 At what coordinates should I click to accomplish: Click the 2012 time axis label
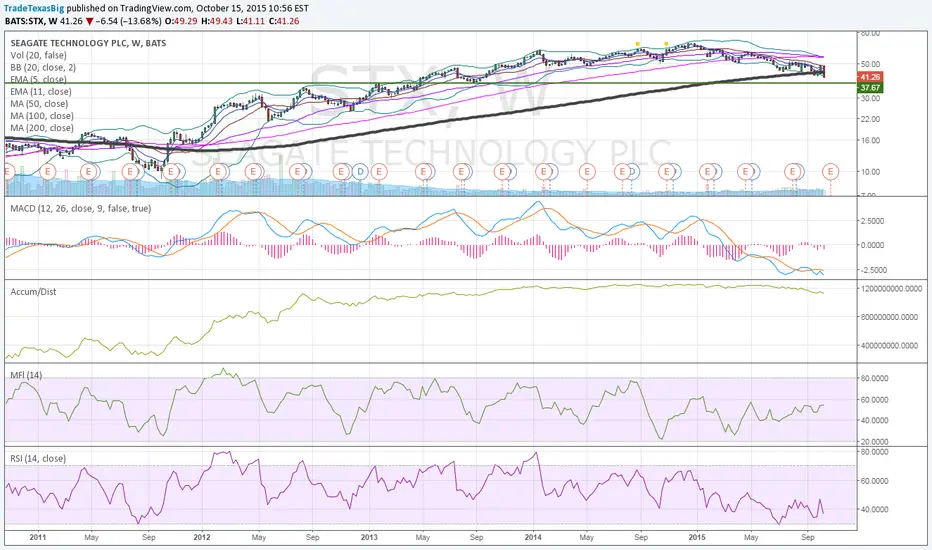tap(202, 537)
